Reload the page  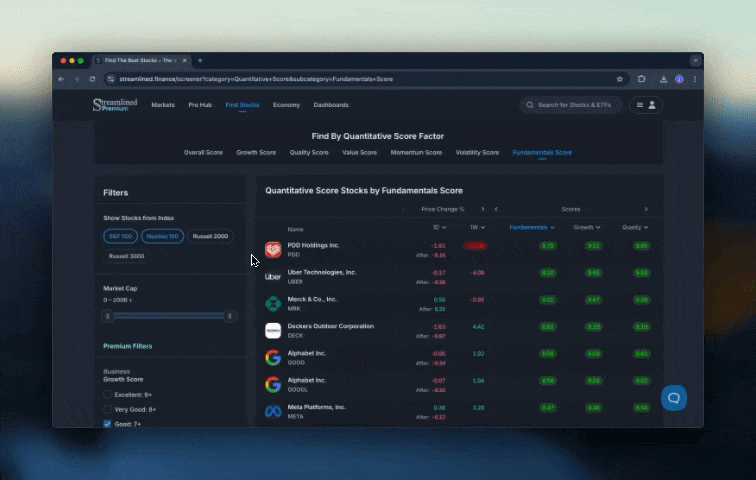[x=92, y=79]
